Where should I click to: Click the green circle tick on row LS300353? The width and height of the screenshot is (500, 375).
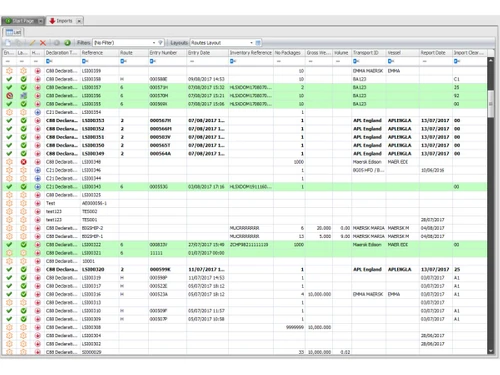click(23, 120)
